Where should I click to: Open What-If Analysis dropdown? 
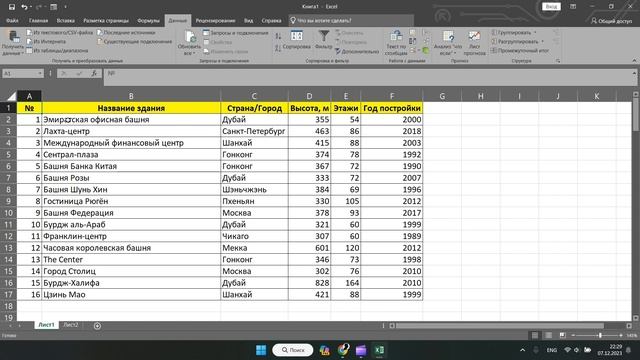click(x=448, y=43)
